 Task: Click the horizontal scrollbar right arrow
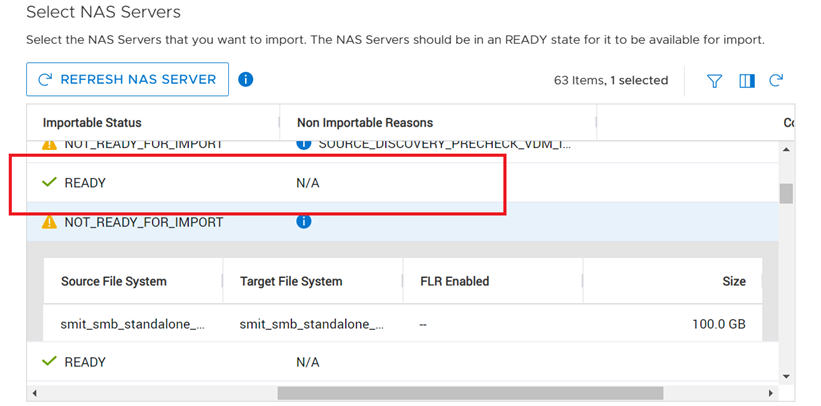point(771,393)
